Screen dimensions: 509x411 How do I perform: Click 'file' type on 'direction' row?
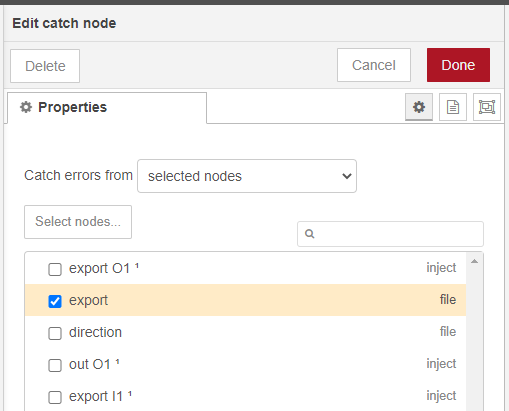tap(448, 331)
